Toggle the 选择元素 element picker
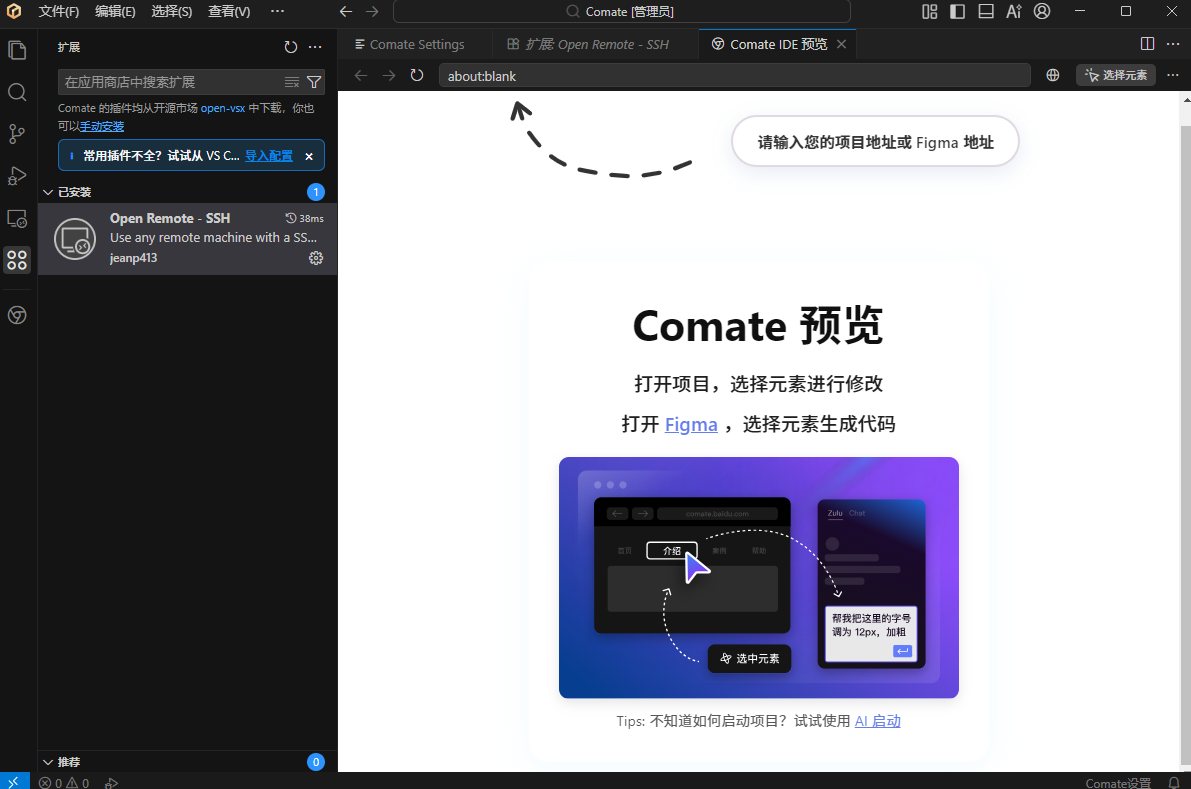This screenshot has width=1191, height=789. click(1116, 75)
